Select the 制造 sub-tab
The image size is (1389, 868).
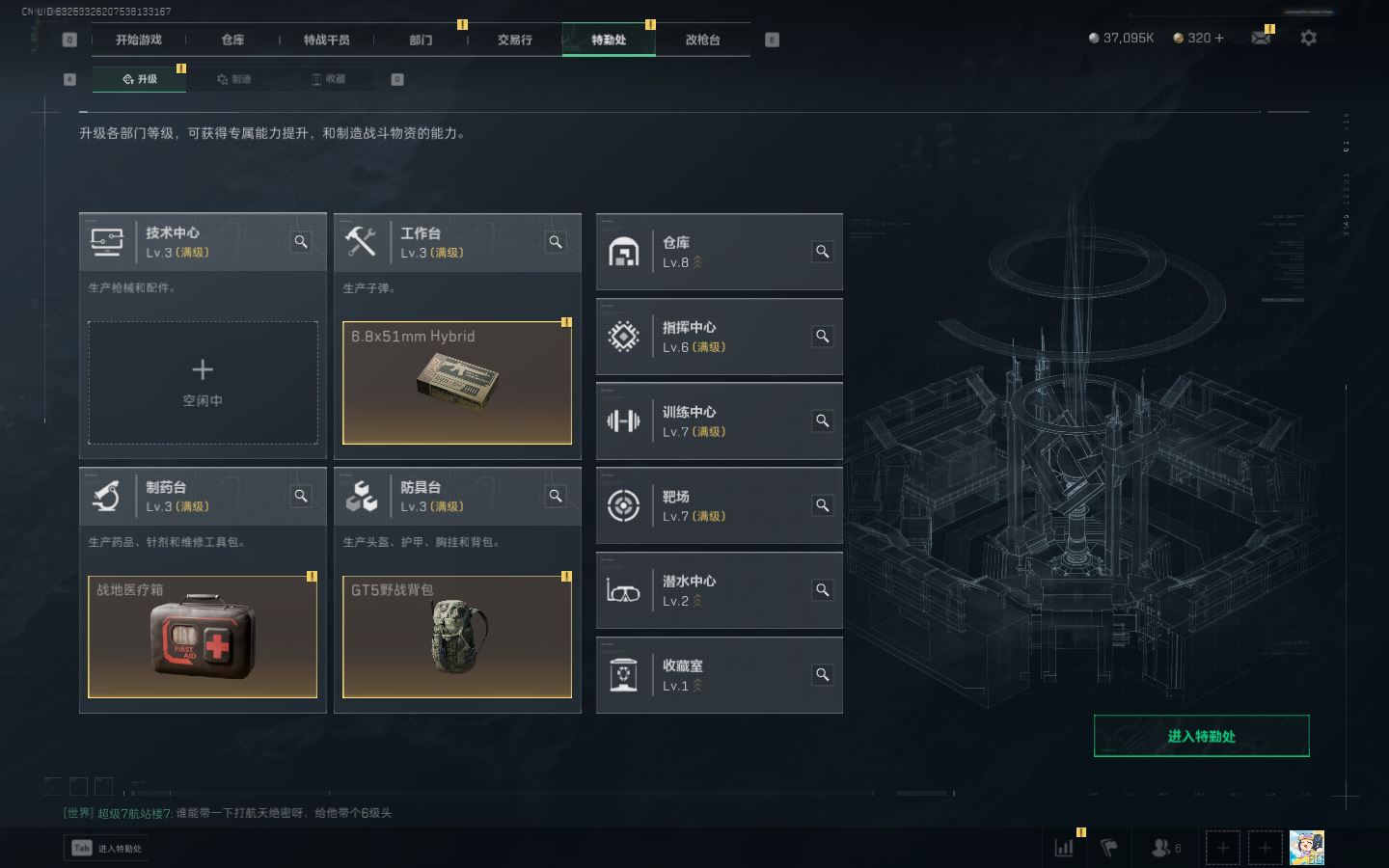pos(233,79)
